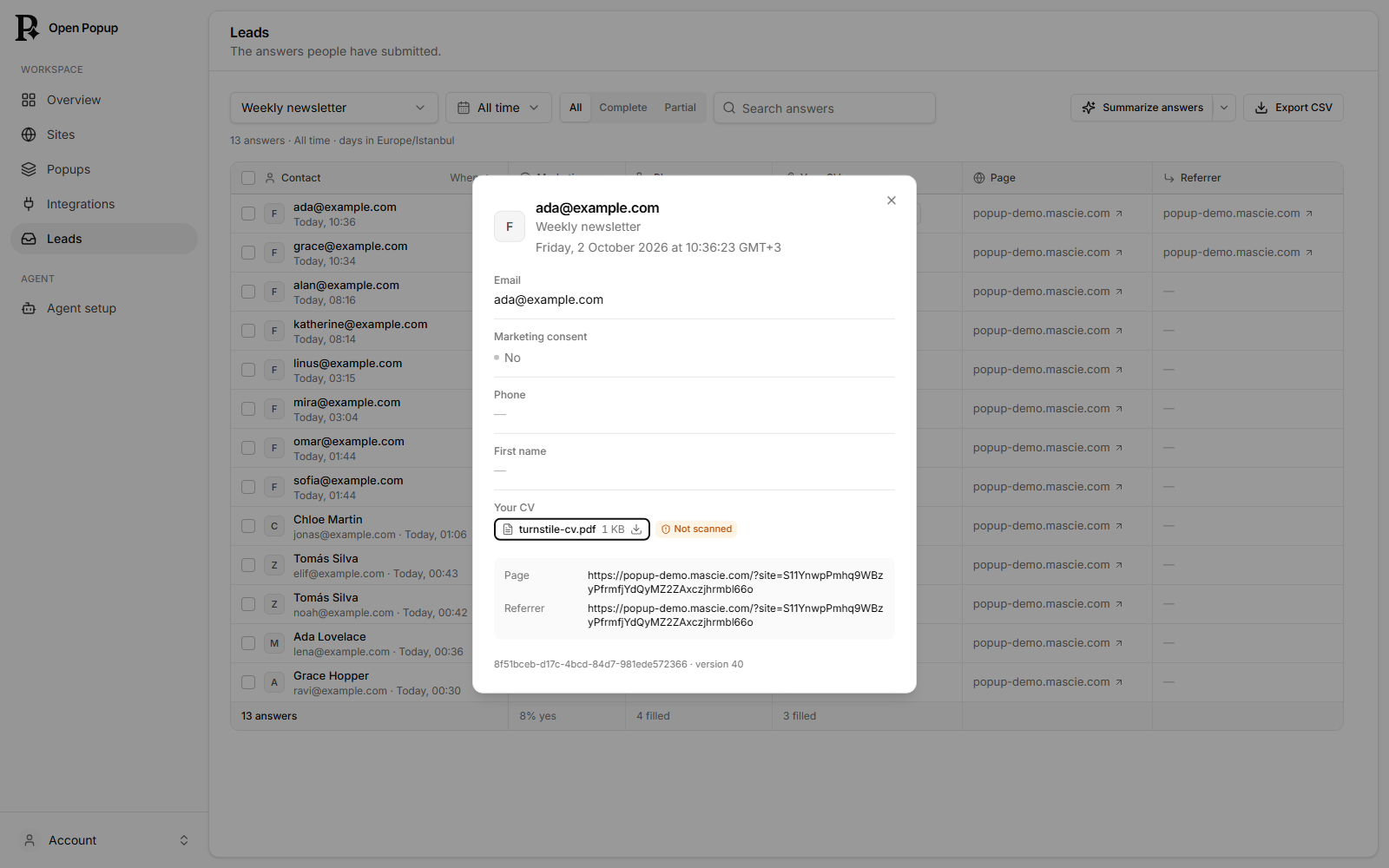The width and height of the screenshot is (1389, 868).
Task: Go to the Sites section
Action: (x=104, y=135)
